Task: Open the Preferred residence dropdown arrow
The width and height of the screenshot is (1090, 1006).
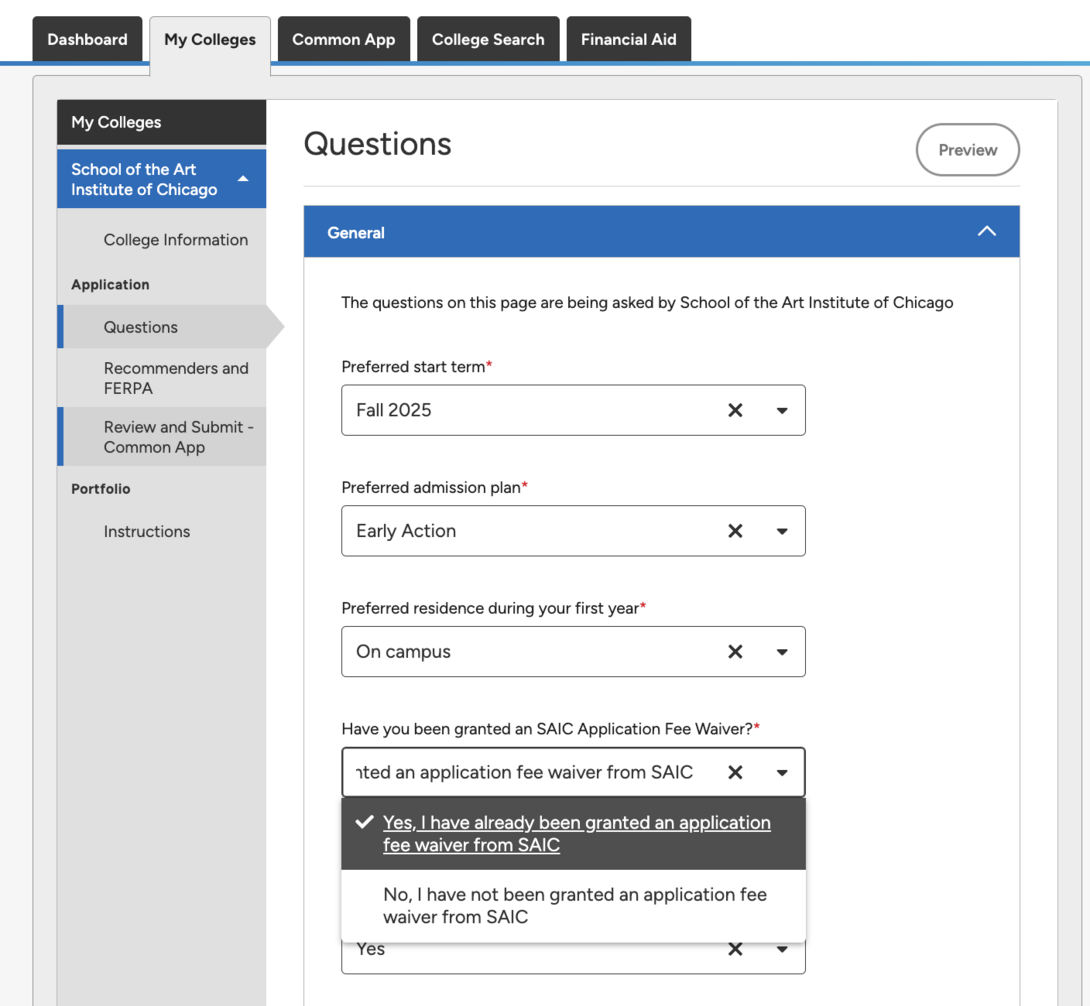Action: (782, 652)
